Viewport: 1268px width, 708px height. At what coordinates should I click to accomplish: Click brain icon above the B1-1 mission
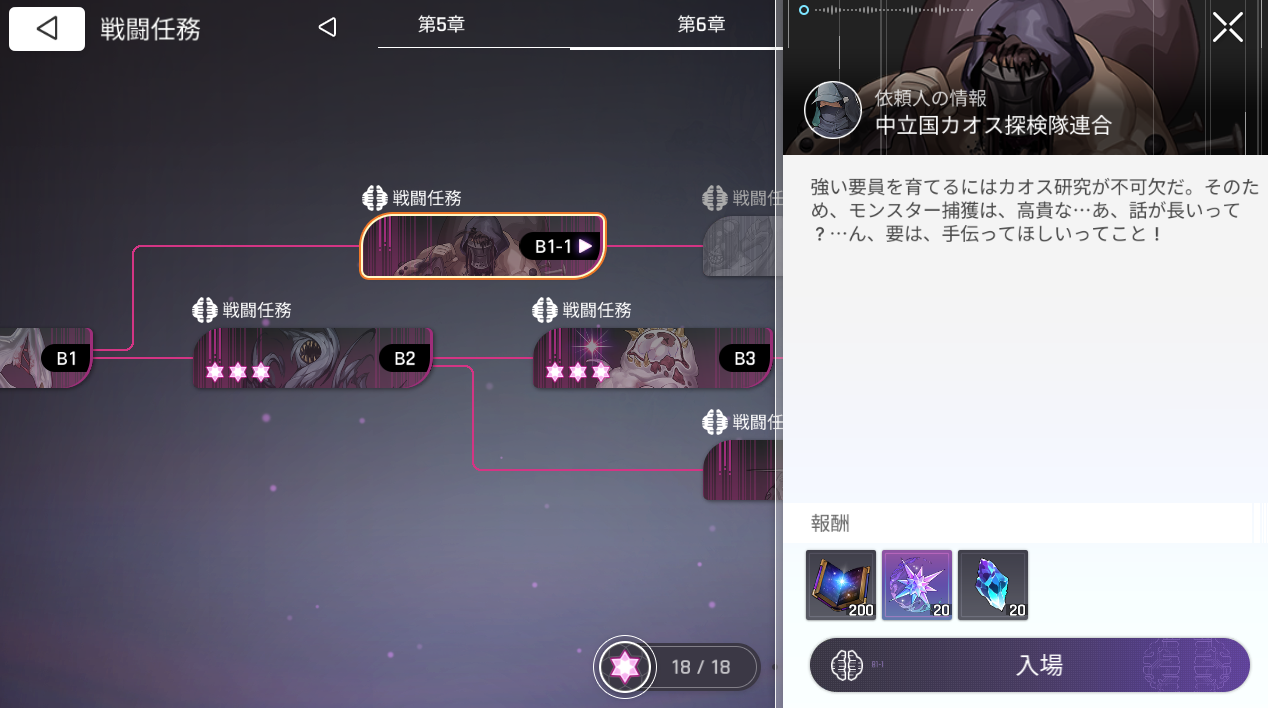coord(374,198)
